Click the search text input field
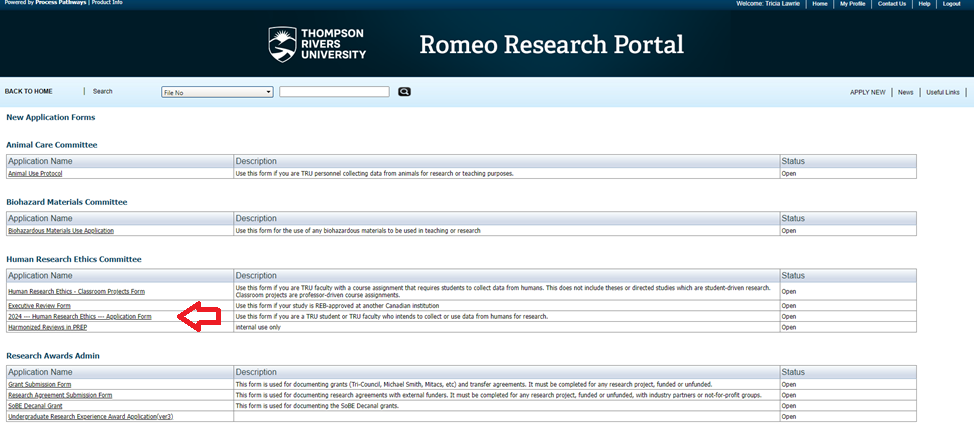This screenshot has height=429, width=974. tap(334, 92)
